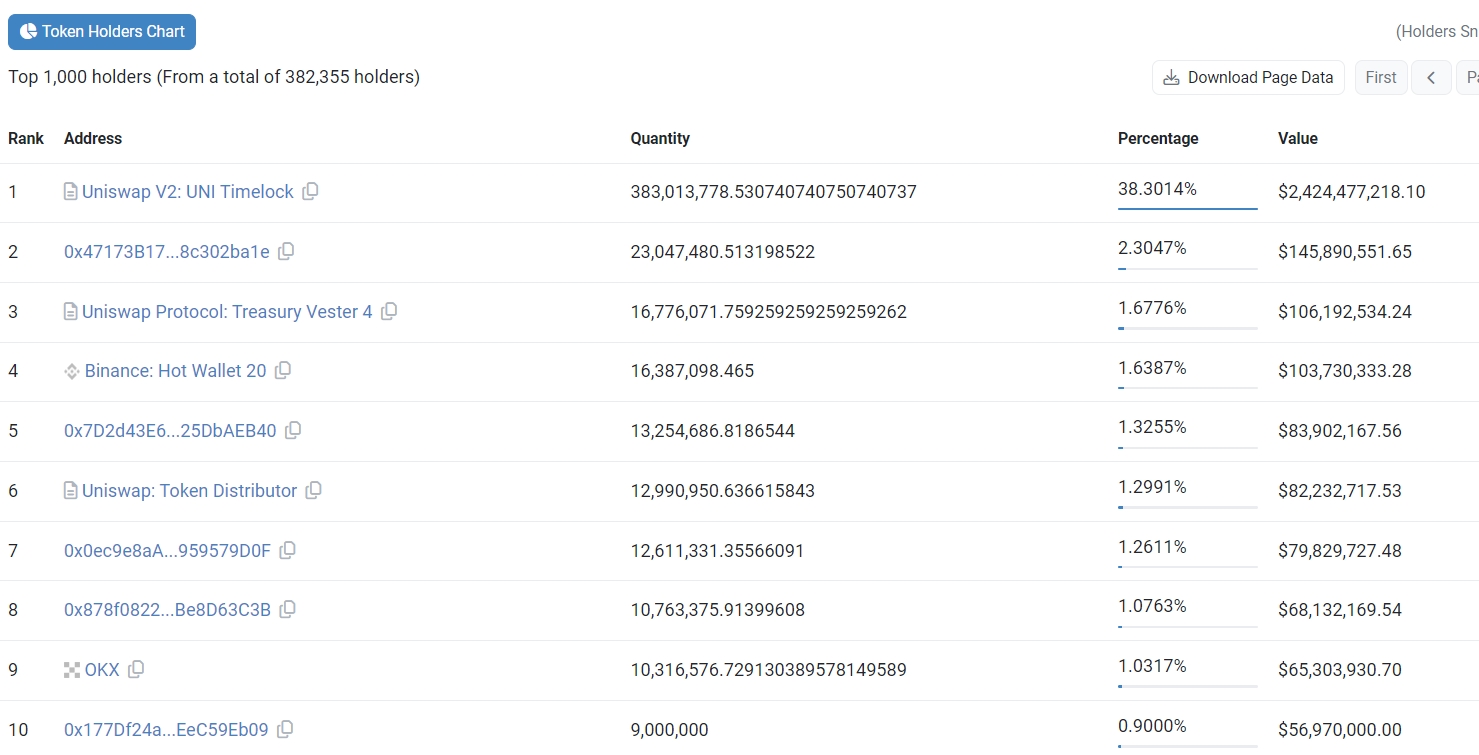Click the 2.3047% percentage bar
Image resolution: width=1479 pixels, height=755 pixels.
(1188, 268)
